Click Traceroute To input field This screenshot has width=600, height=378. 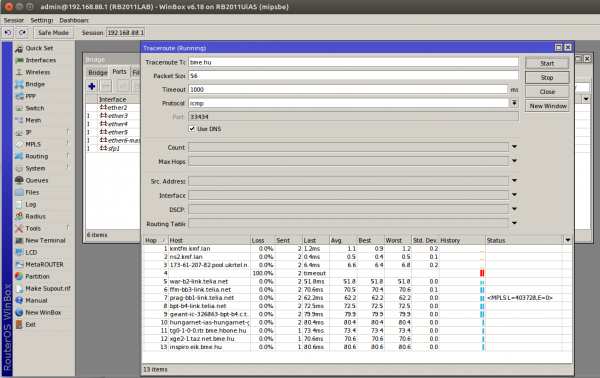(353, 62)
